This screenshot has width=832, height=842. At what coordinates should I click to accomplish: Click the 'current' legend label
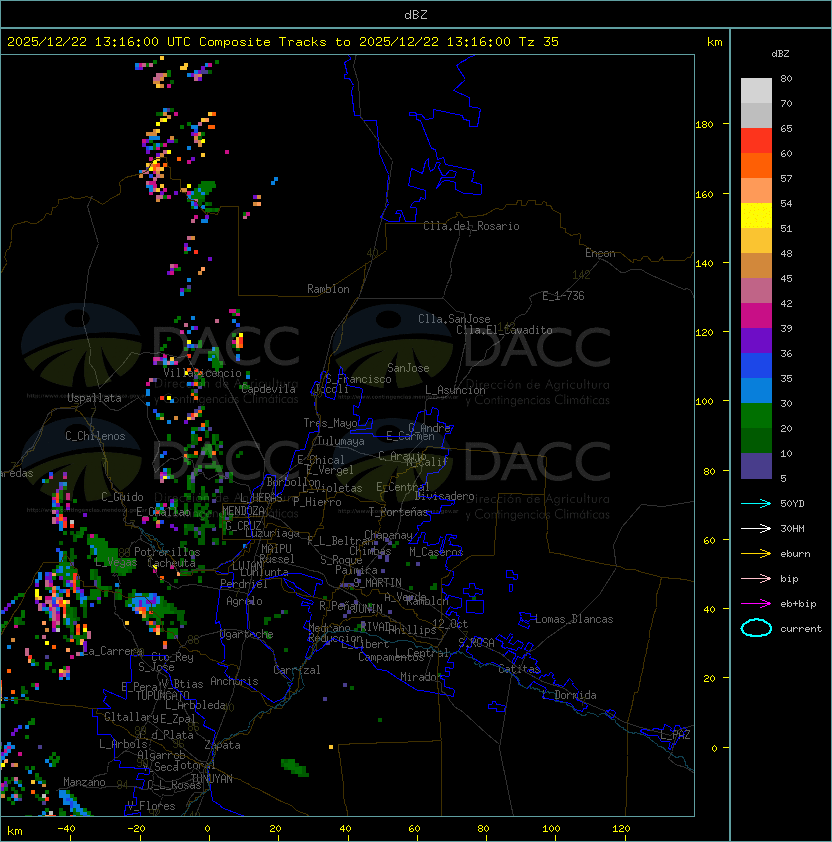coord(801,629)
